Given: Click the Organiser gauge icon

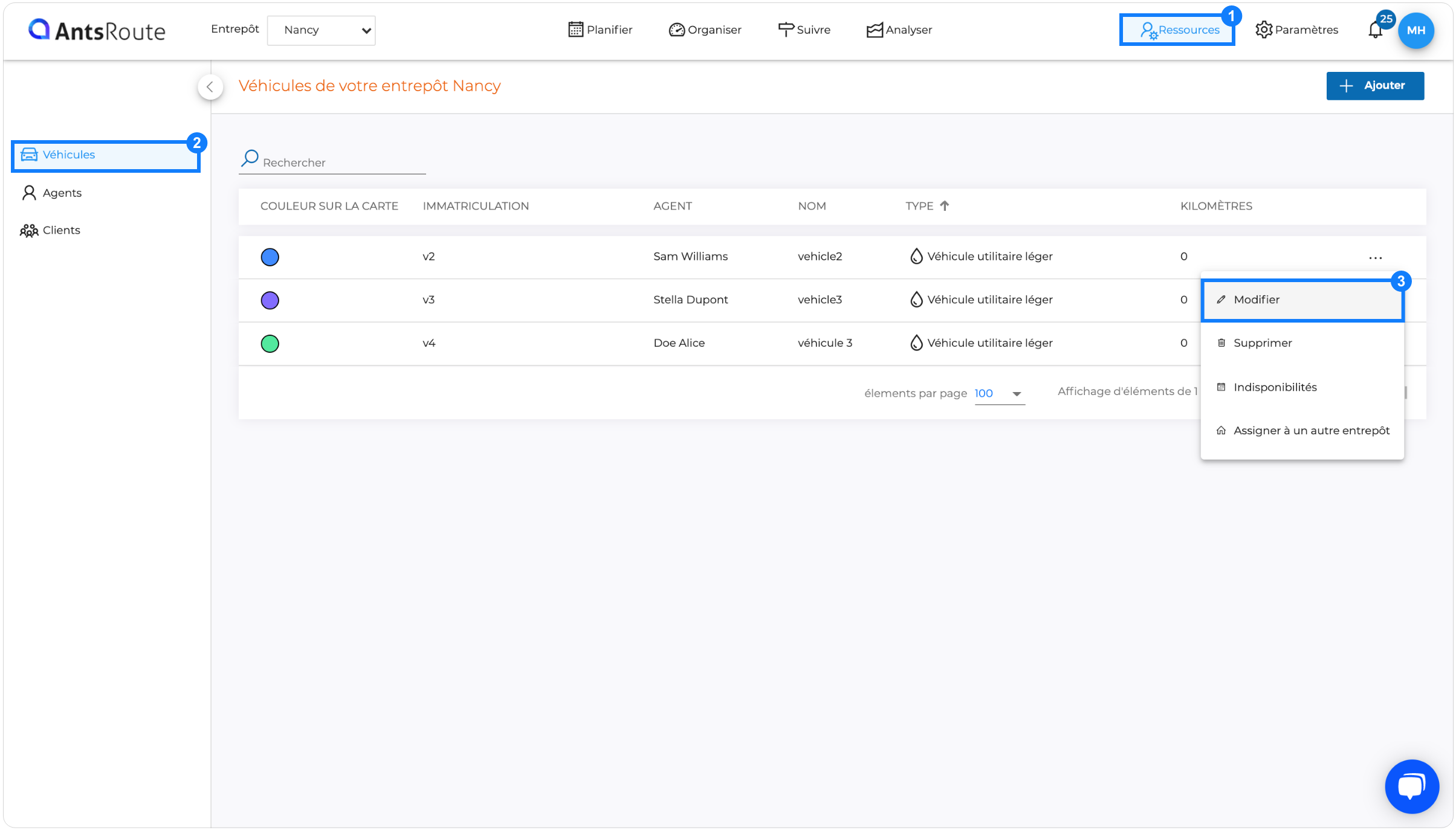Looking at the screenshot, I should coord(676,30).
